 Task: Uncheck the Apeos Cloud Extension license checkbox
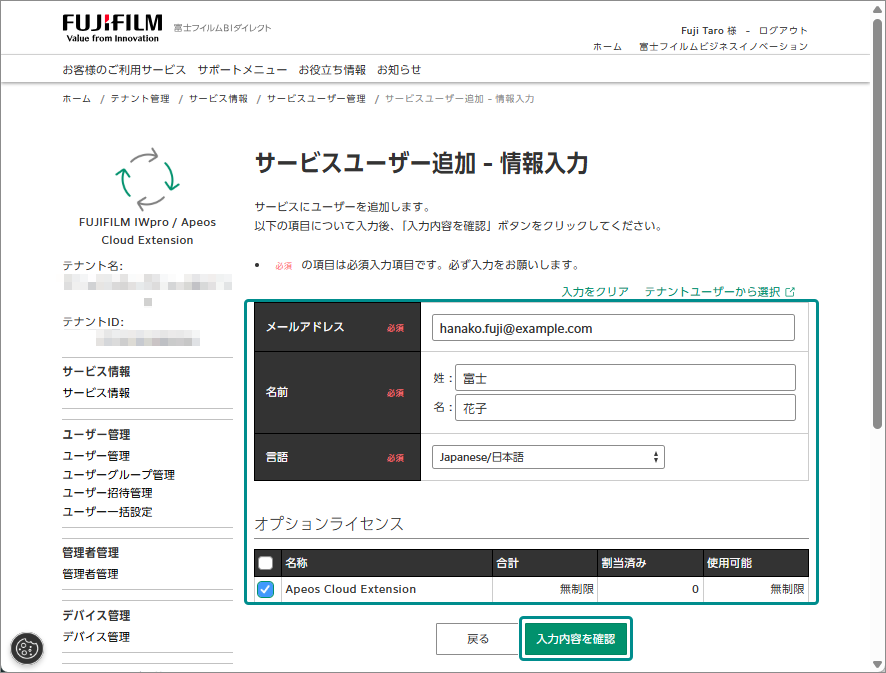tap(266, 589)
